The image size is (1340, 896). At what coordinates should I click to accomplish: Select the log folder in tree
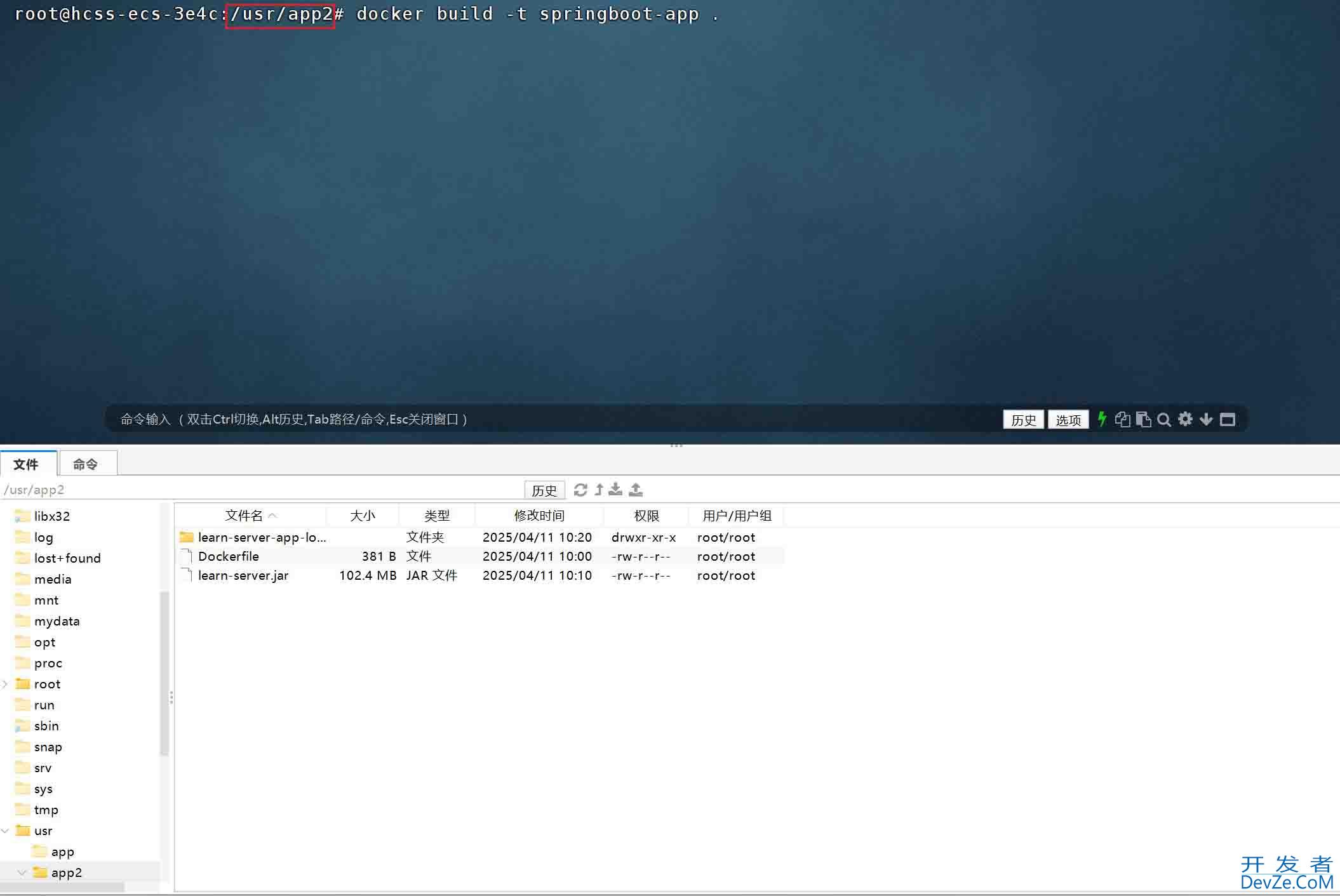[43, 537]
